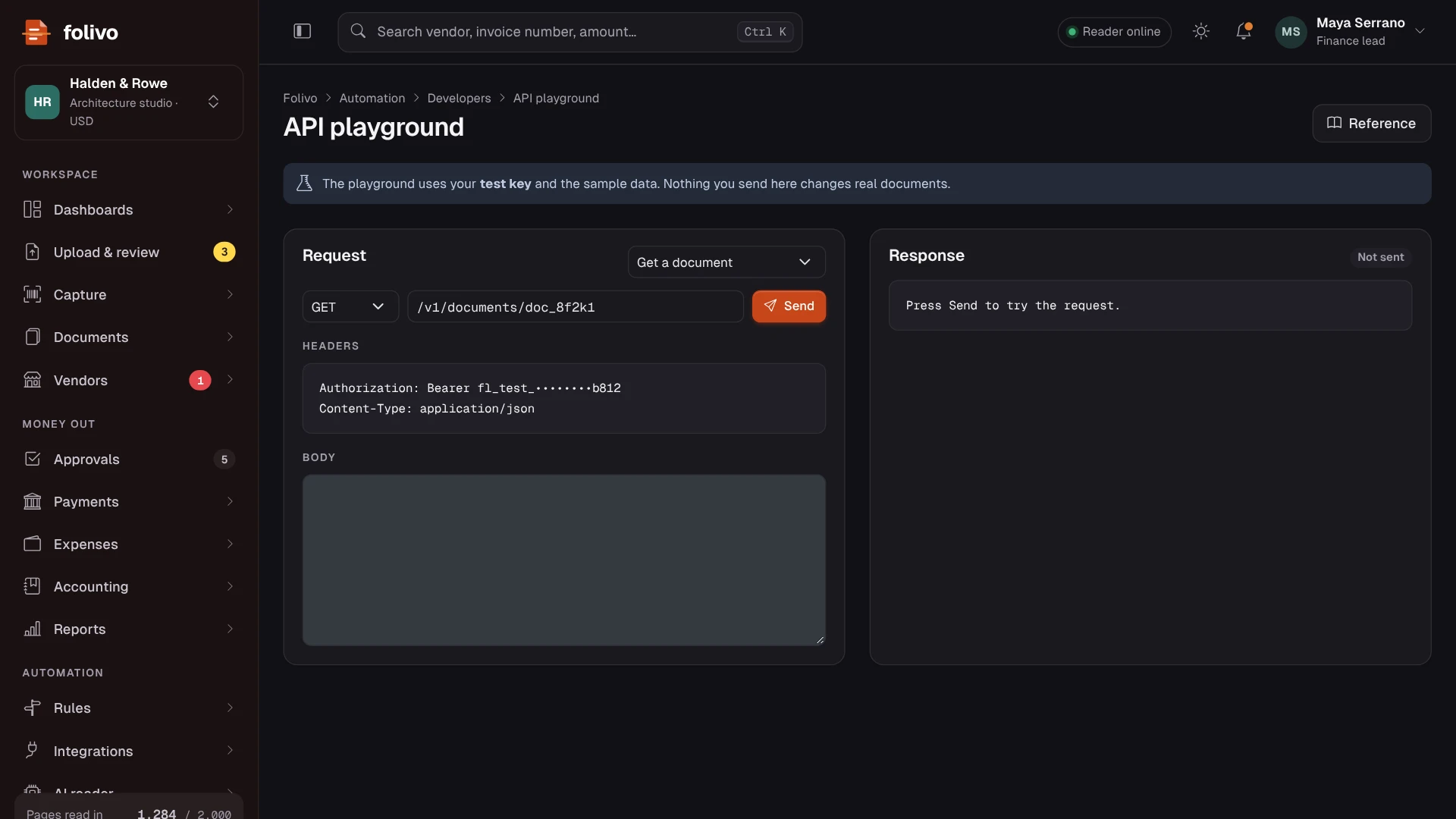This screenshot has width=1456, height=819.
Task: Click the Payments bank icon
Action: 32,501
